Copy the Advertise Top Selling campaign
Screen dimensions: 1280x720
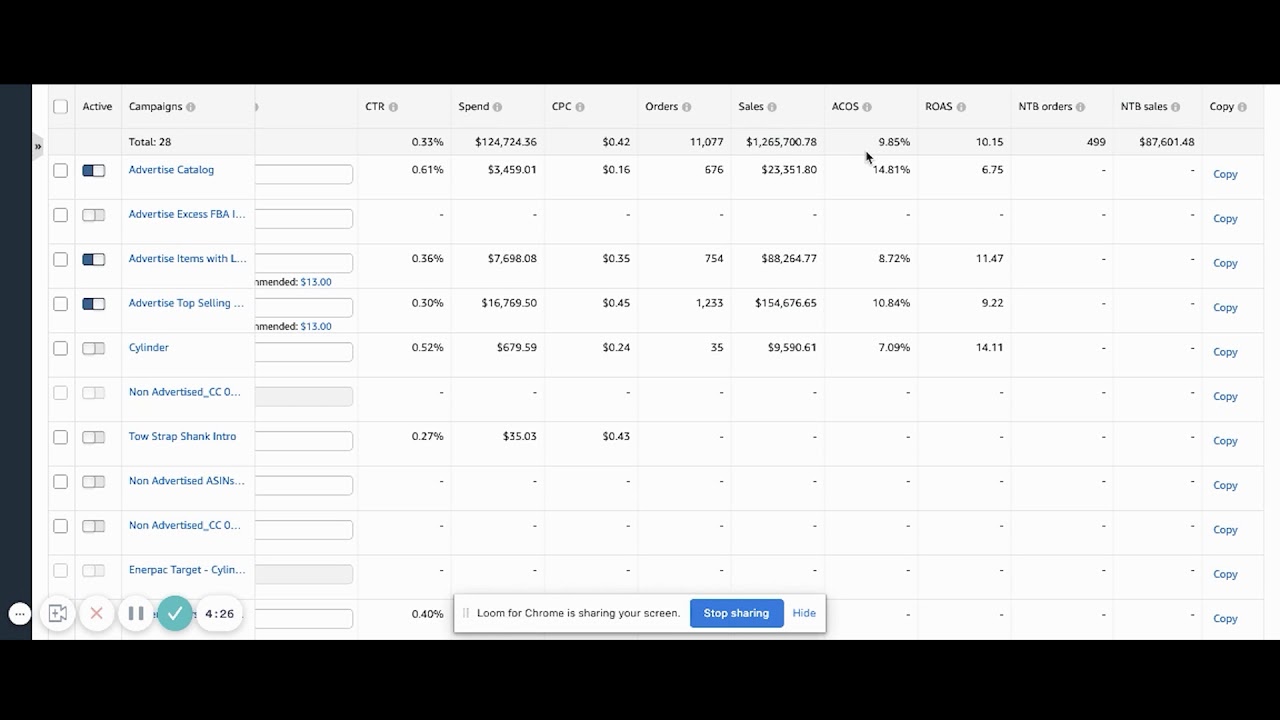[x=1225, y=308]
